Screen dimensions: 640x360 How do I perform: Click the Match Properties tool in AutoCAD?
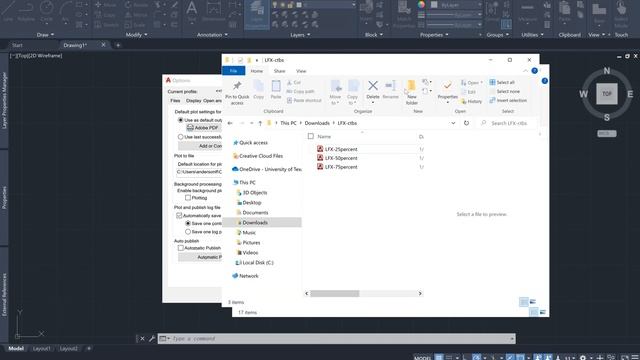(x=404, y=14)
